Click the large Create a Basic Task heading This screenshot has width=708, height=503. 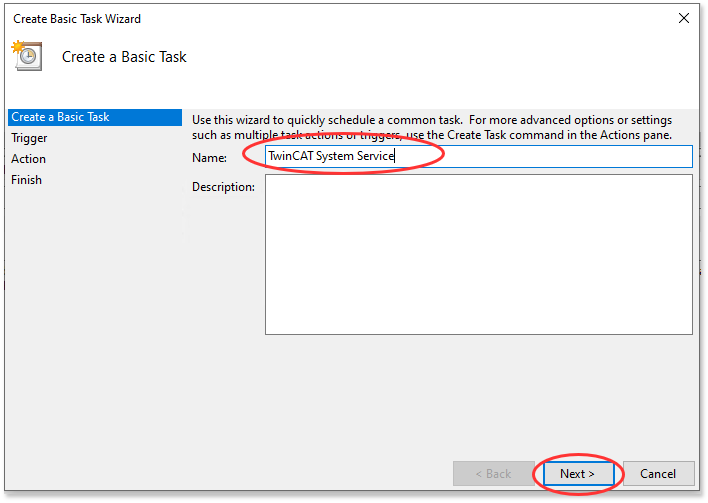click(124, 57)
